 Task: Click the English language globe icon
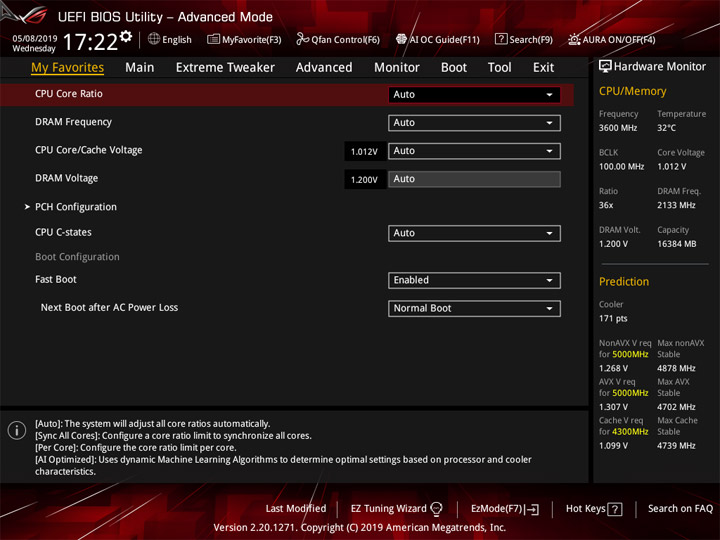(154, 39)
